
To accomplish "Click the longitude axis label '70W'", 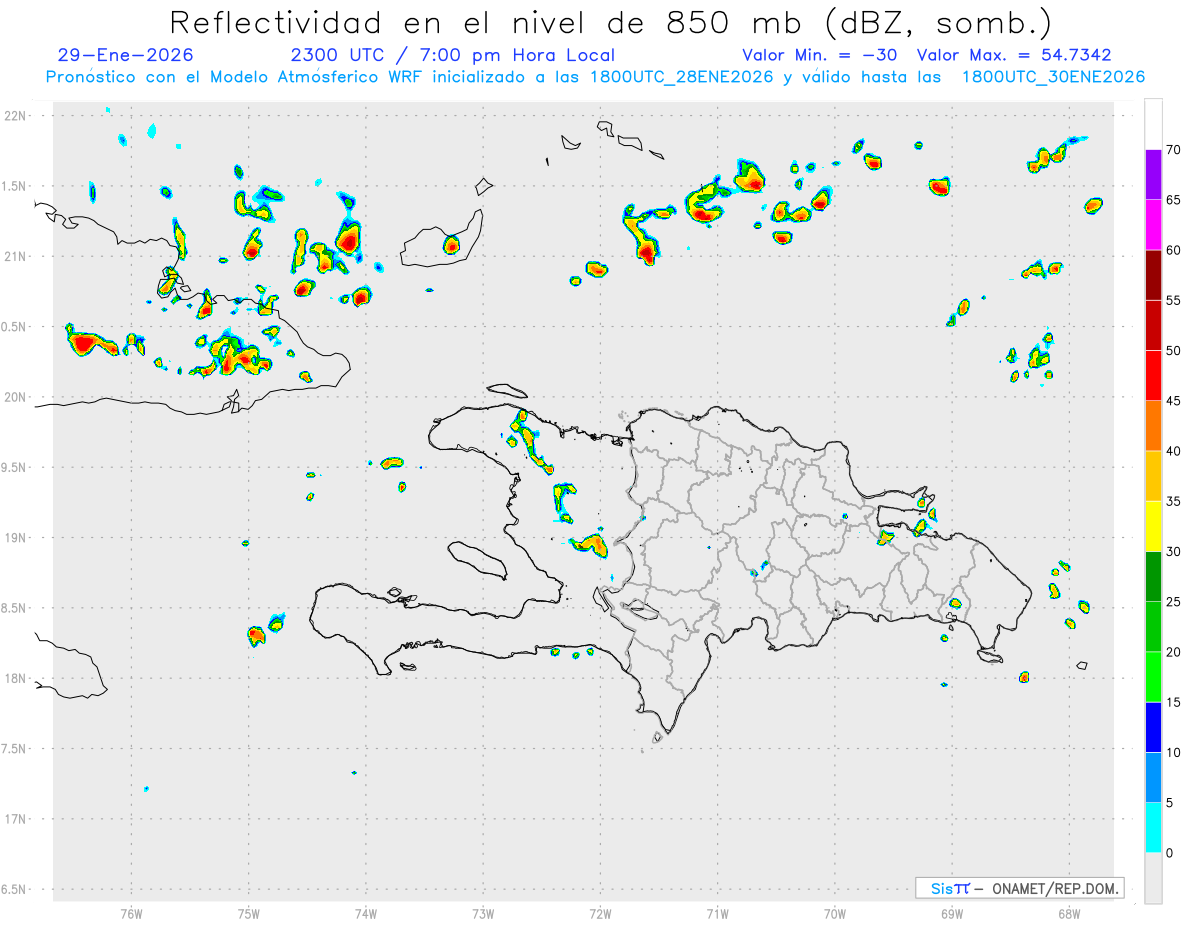I will 835,913.
